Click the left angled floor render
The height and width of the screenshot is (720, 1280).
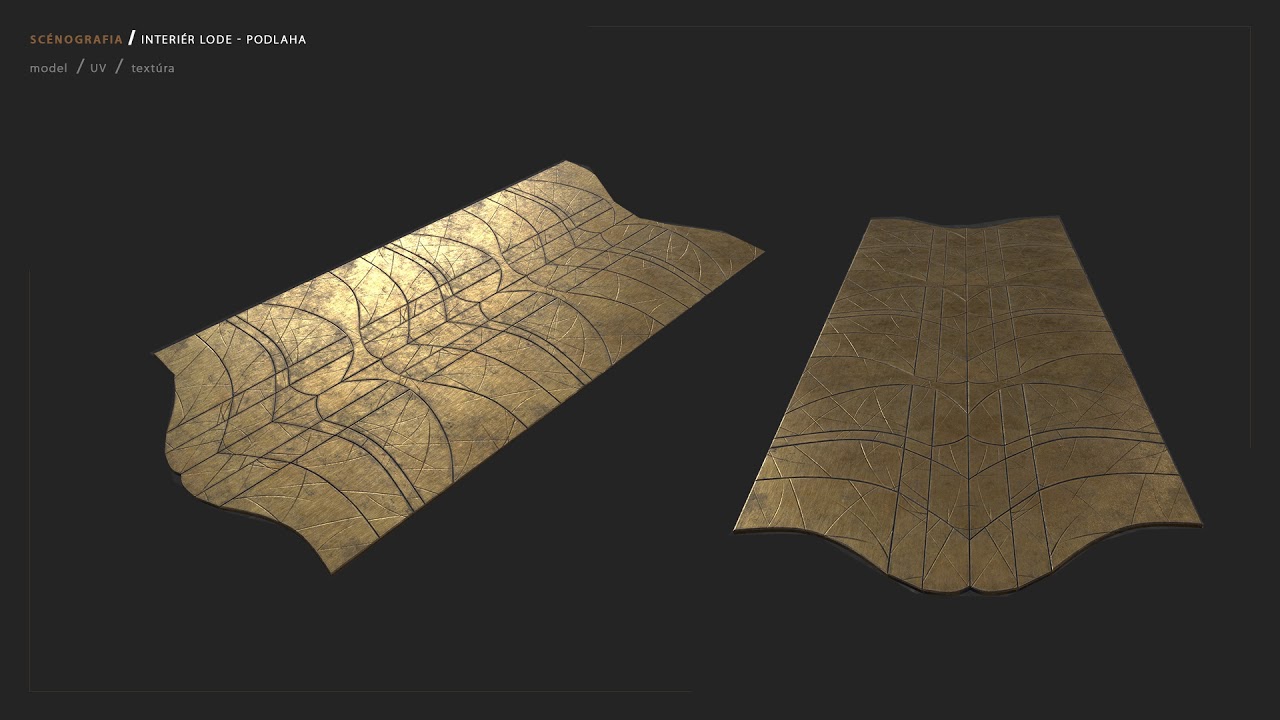coord(458,367)
